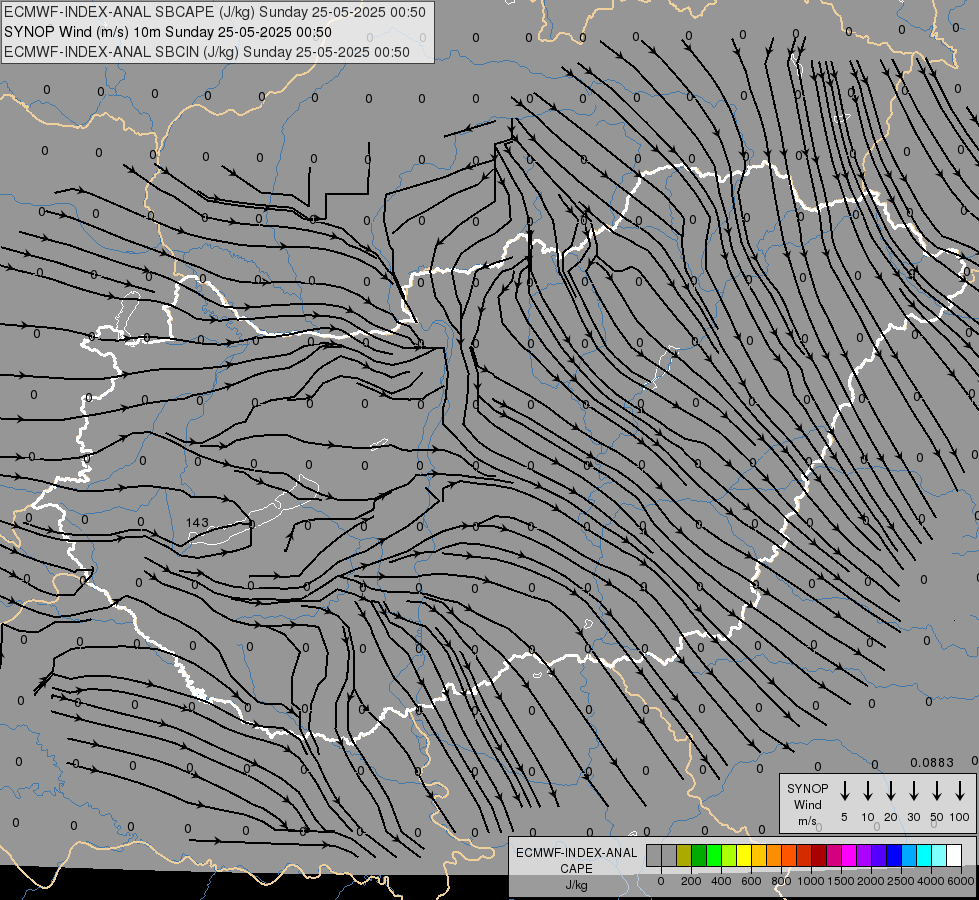
Task: Click the 10 speed label in the wind legend
Action: [x=867, y=817]
